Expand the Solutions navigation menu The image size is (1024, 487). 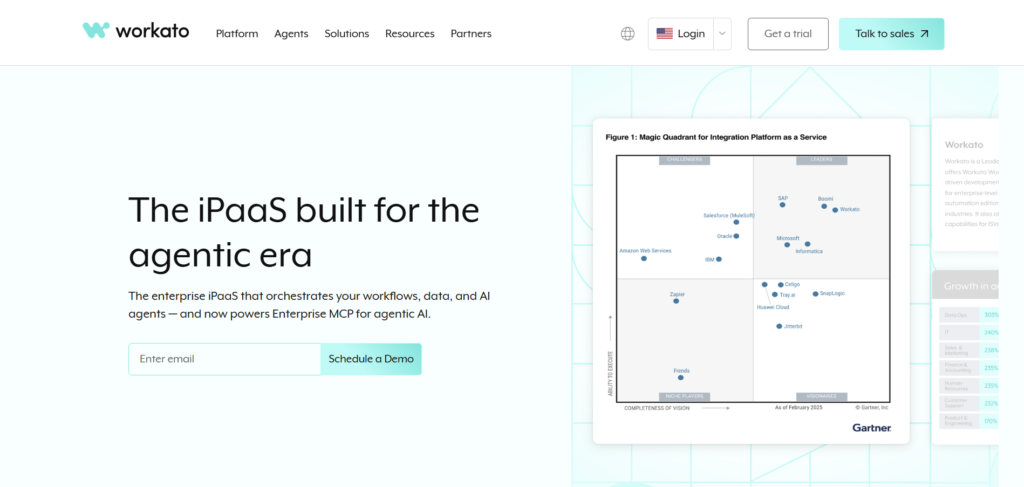pos(346,33)
